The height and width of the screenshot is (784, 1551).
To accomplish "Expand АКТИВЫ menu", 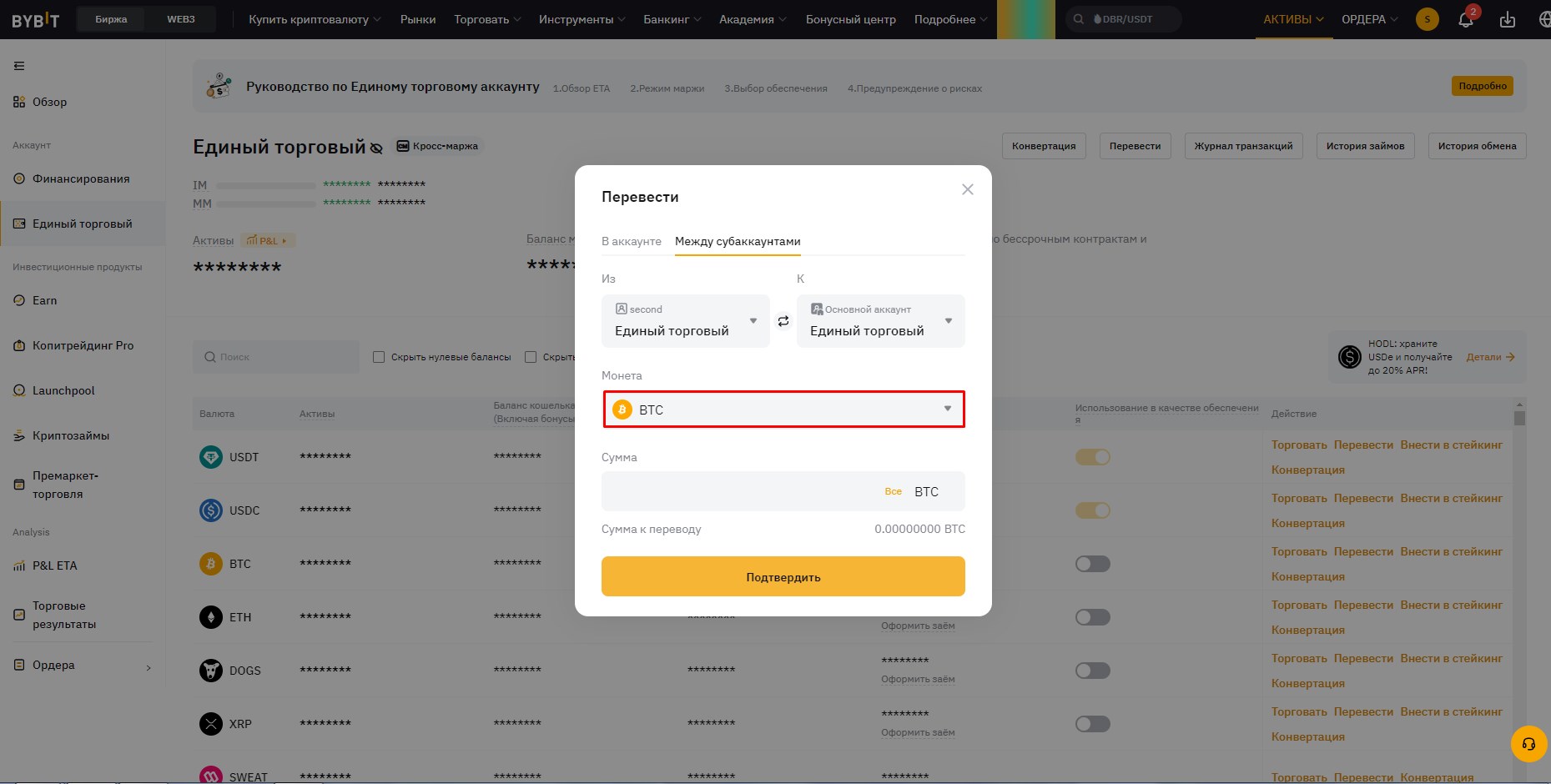I will click(x=1293, y=19).
